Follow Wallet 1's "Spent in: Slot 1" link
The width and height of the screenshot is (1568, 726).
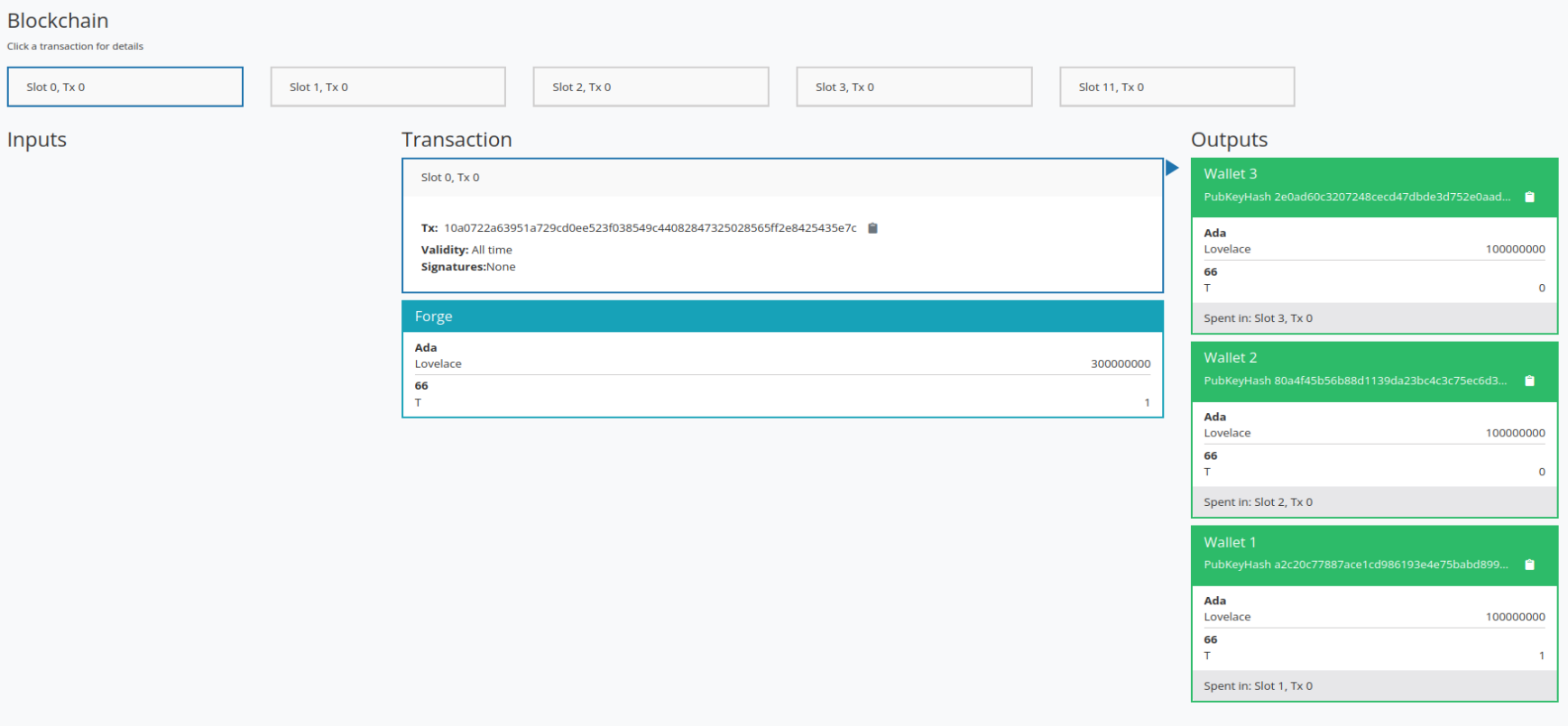click(x=1258, y=686)
